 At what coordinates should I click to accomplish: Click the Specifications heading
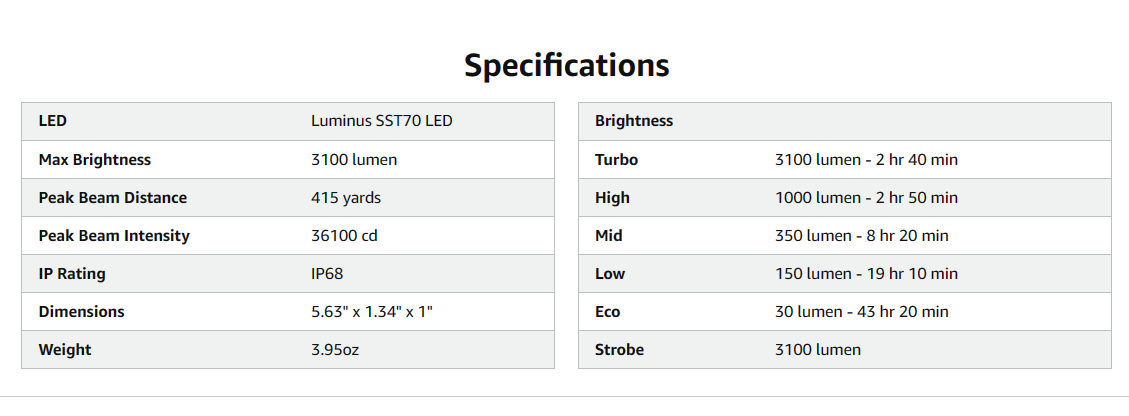pyautogui.click(x=566, y=66)
